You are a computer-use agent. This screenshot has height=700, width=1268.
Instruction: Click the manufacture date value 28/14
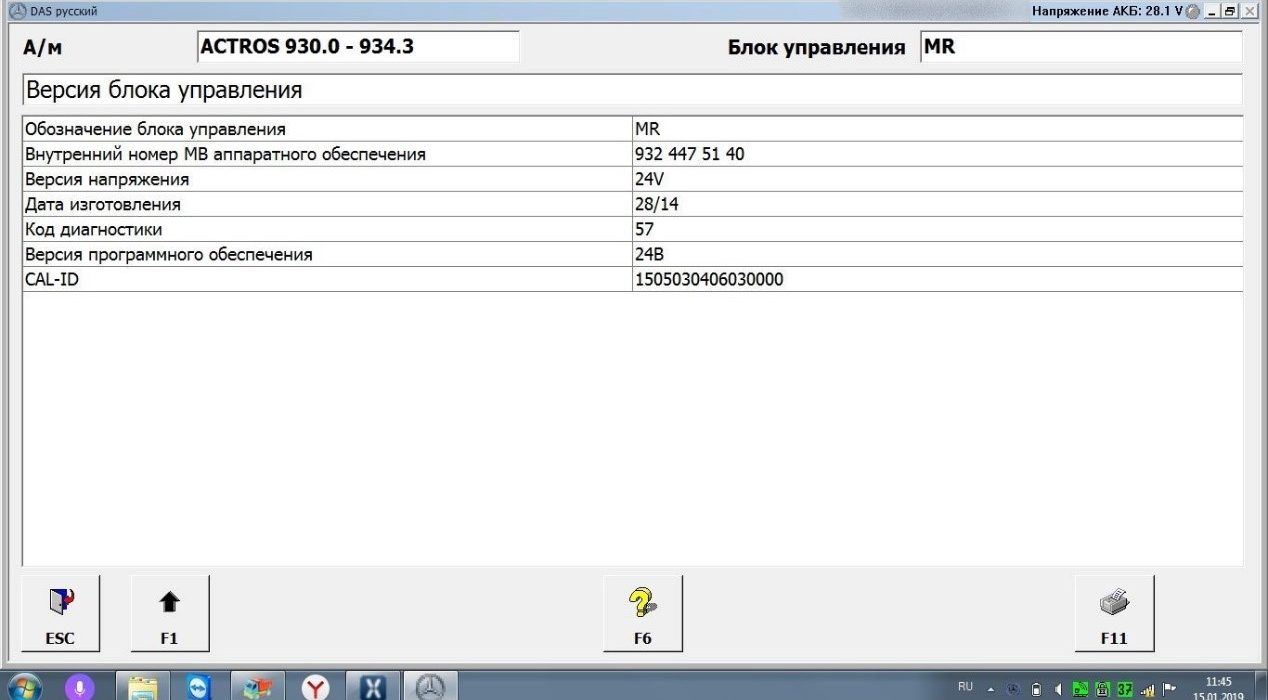coord(655,204)
